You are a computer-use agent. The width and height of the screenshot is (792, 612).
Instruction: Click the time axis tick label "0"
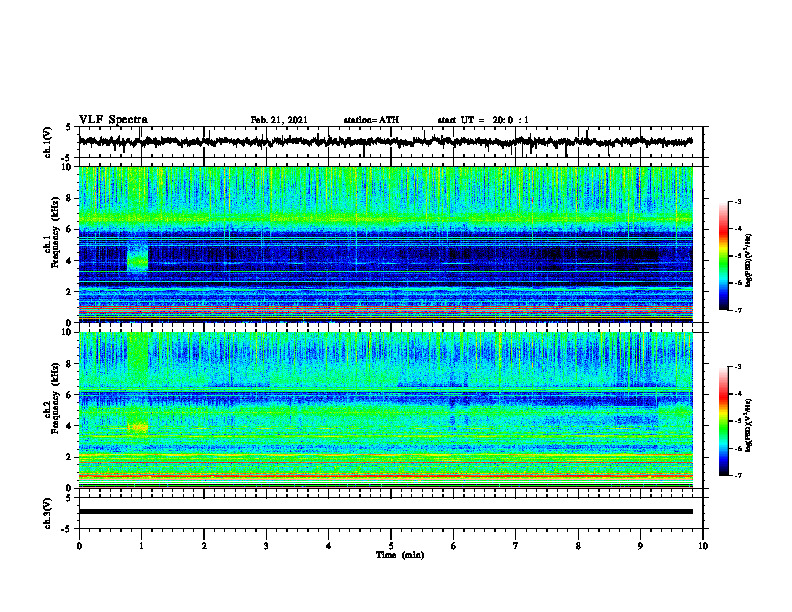[x=79, y=546]
